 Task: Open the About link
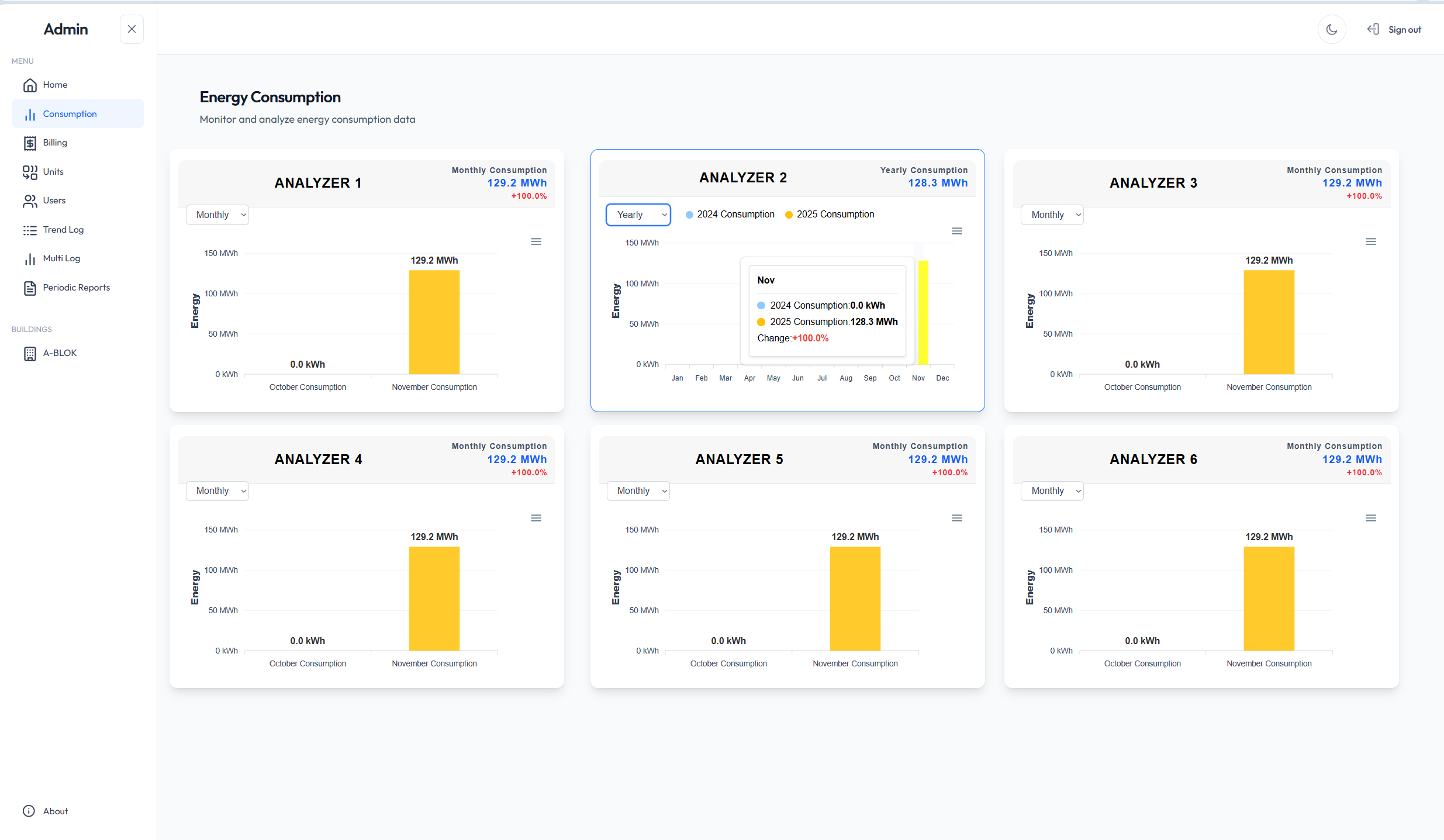pyautogui.click(x=55, y=811)
